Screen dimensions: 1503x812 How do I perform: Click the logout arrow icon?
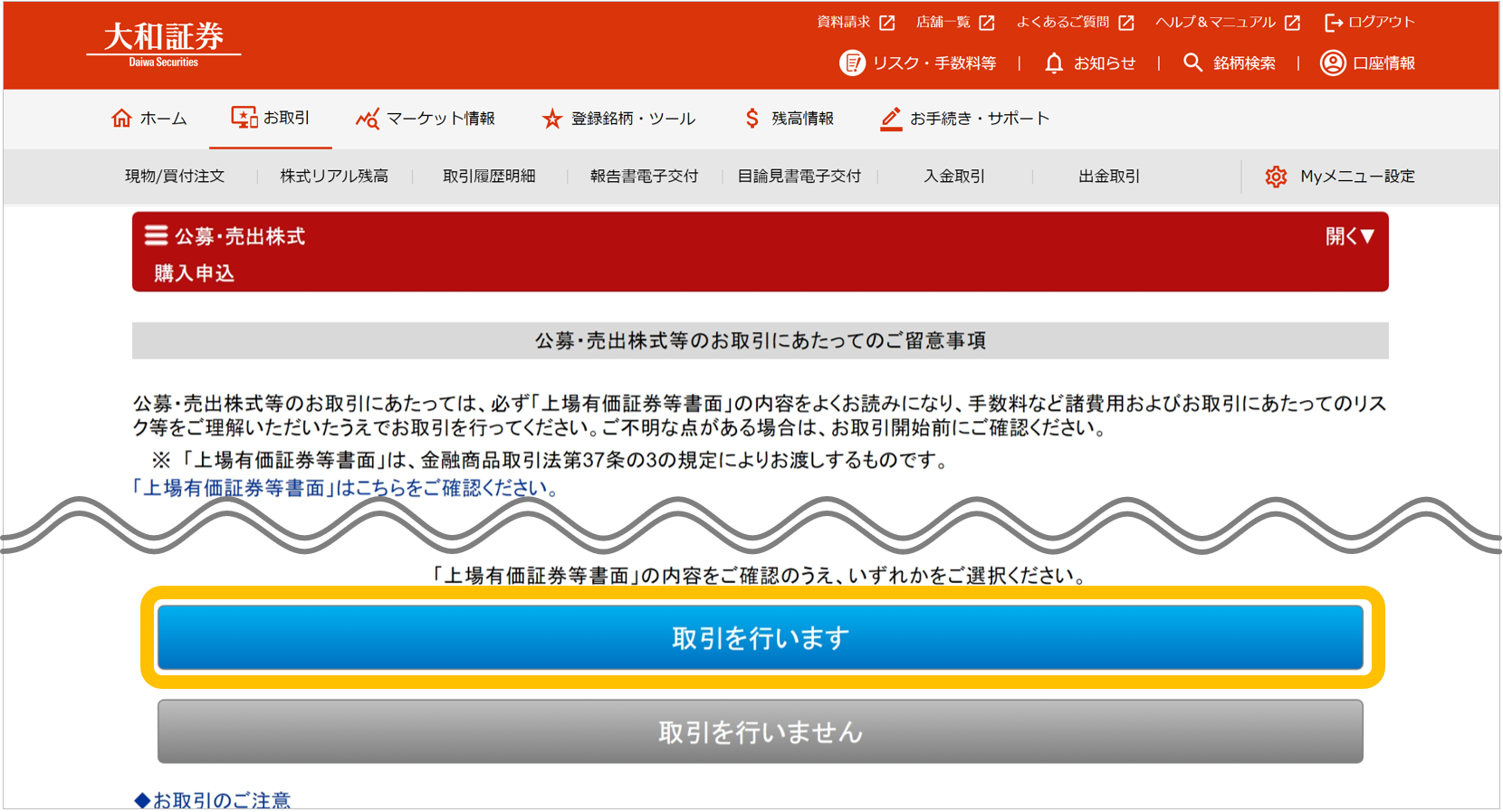pyautogui.click(x=1334, y=23)
